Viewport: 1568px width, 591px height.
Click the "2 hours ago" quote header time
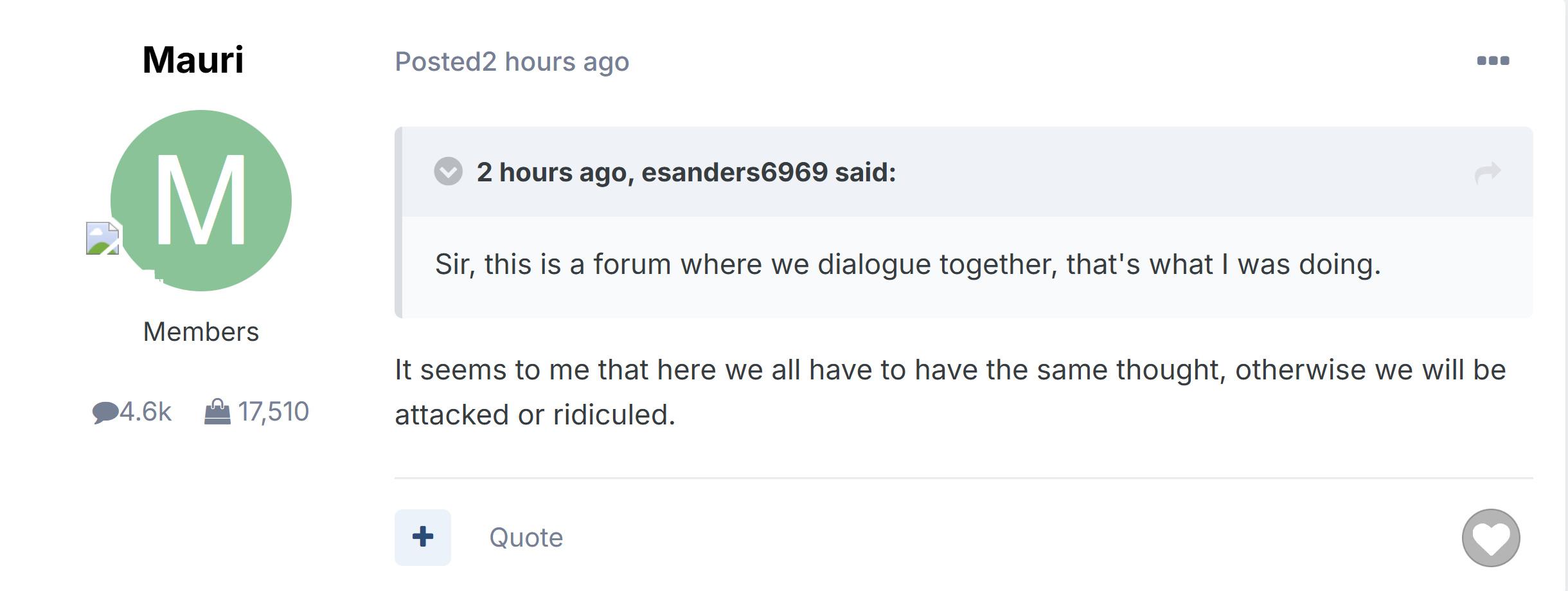coord(550,172)
